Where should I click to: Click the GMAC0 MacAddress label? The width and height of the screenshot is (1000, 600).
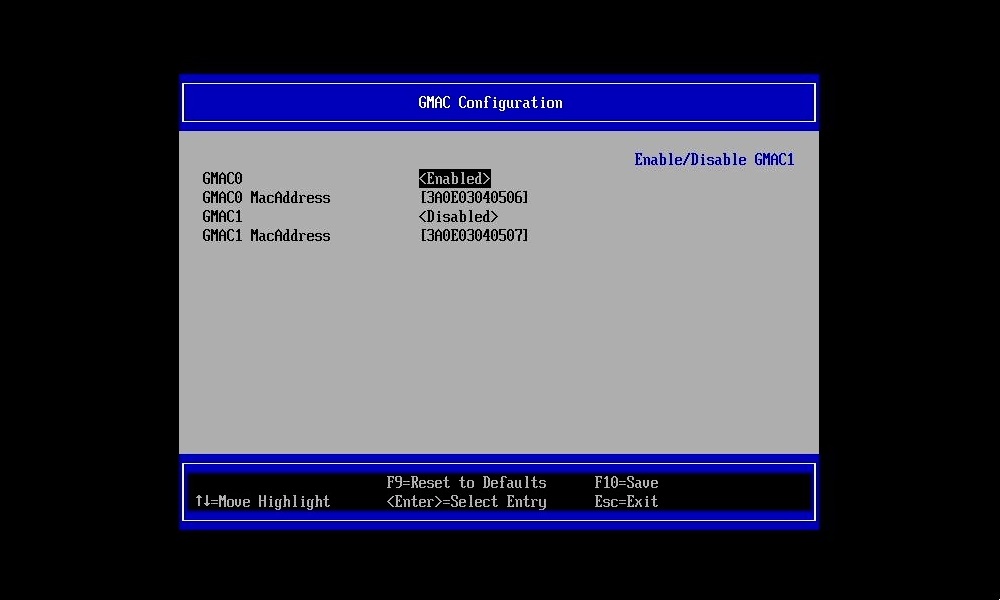[x=266, y=197]
